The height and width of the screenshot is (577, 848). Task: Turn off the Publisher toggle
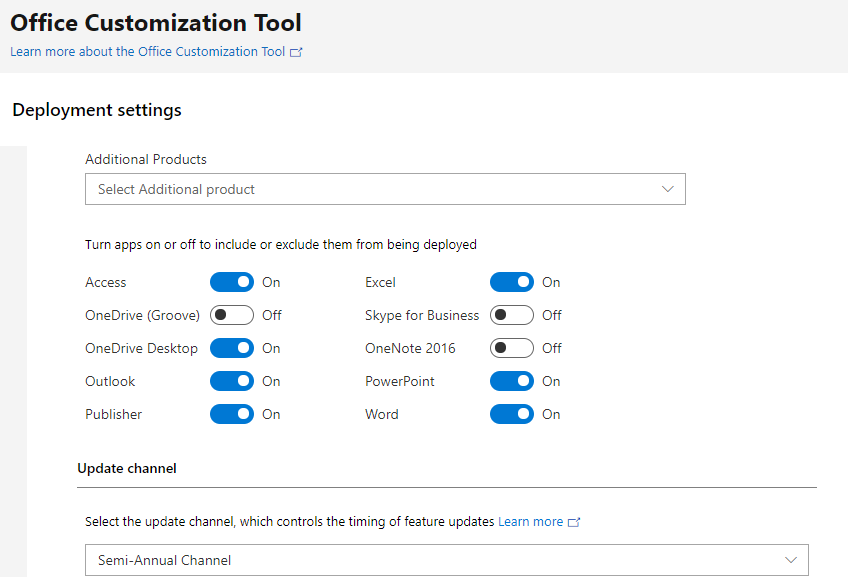click(231, 414)
